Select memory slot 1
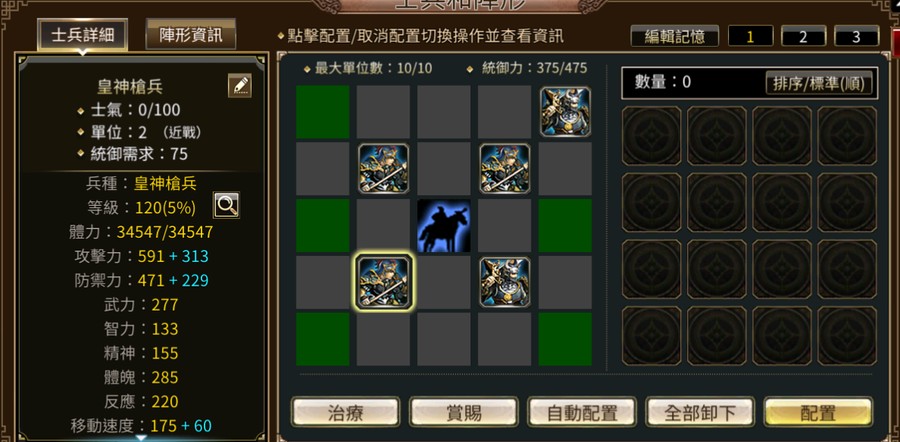Image resolution: width=900 pixels, height=442 pixels. tap(750, 37)
